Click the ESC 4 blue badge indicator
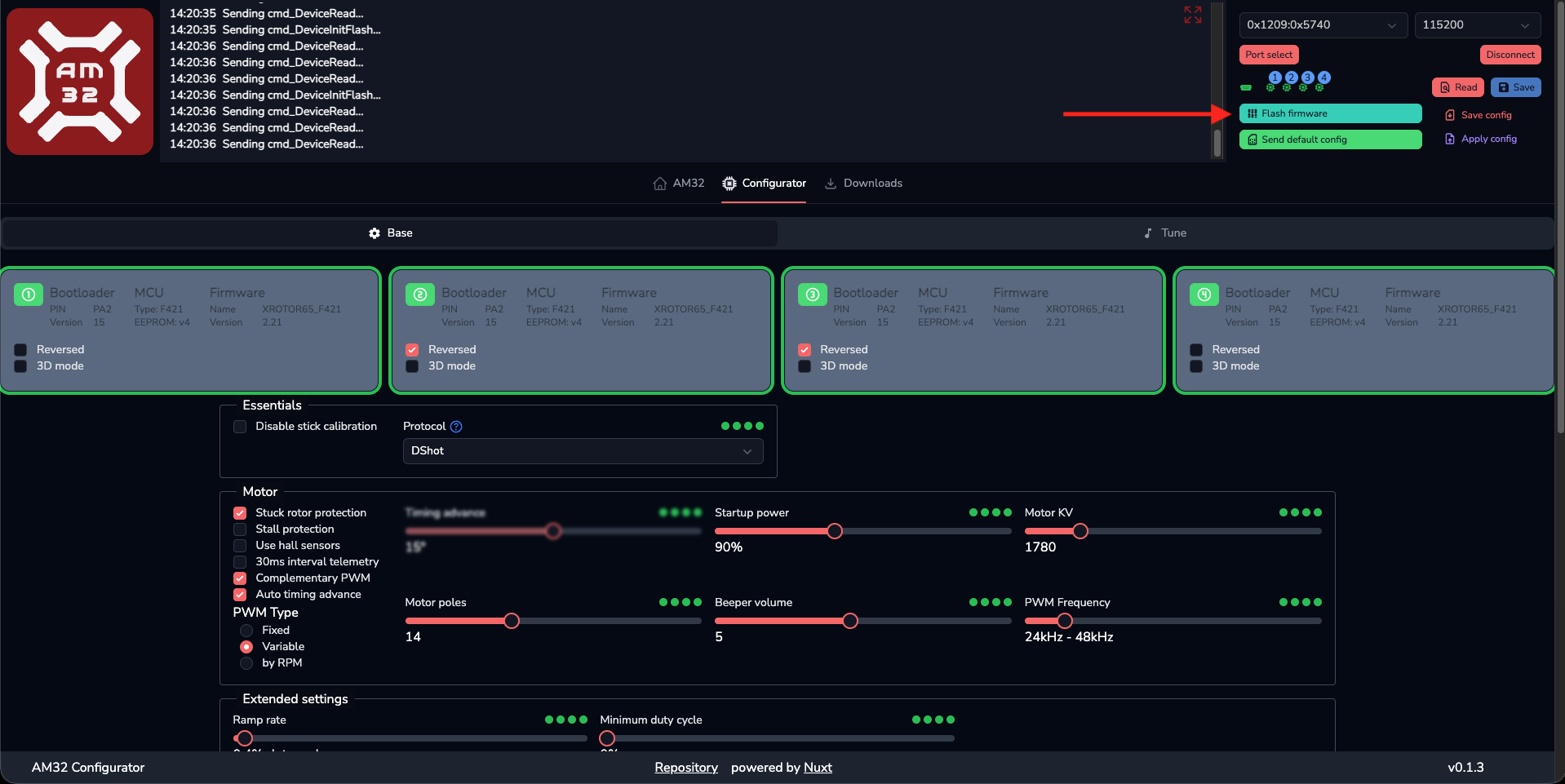Viewport: 1565px width, 784px height. pyautogui.click(x=1323, y=78)
